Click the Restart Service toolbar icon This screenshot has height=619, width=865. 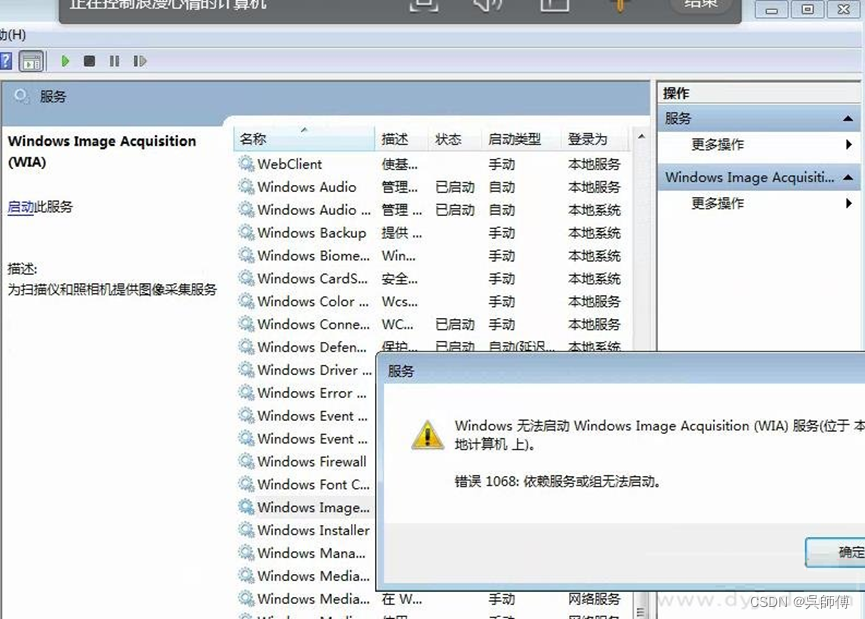(140, 61)
